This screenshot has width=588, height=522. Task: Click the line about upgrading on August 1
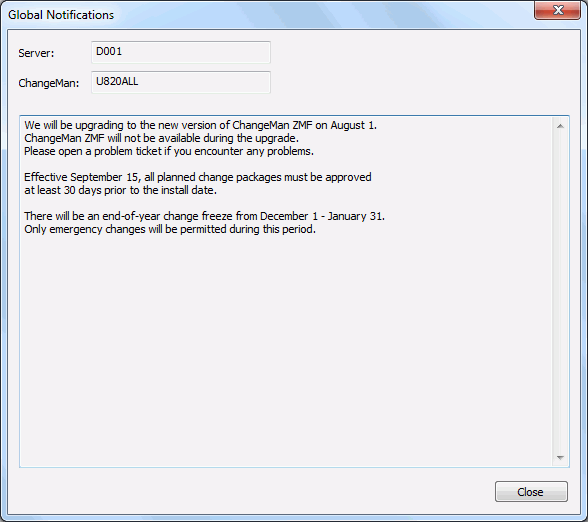point(200,125)
